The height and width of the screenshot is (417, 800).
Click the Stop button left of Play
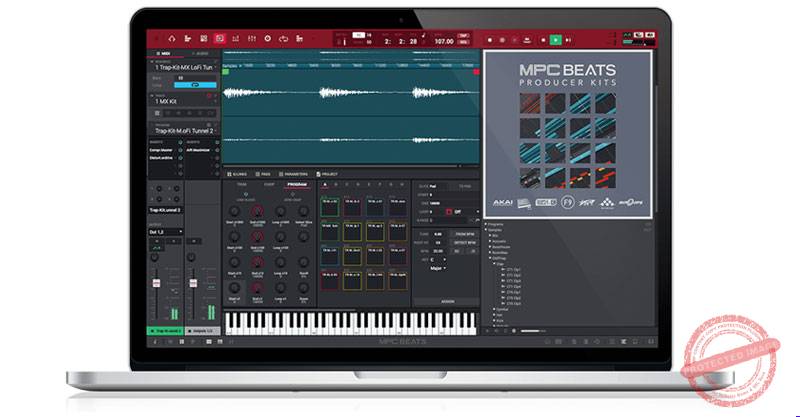543,40
